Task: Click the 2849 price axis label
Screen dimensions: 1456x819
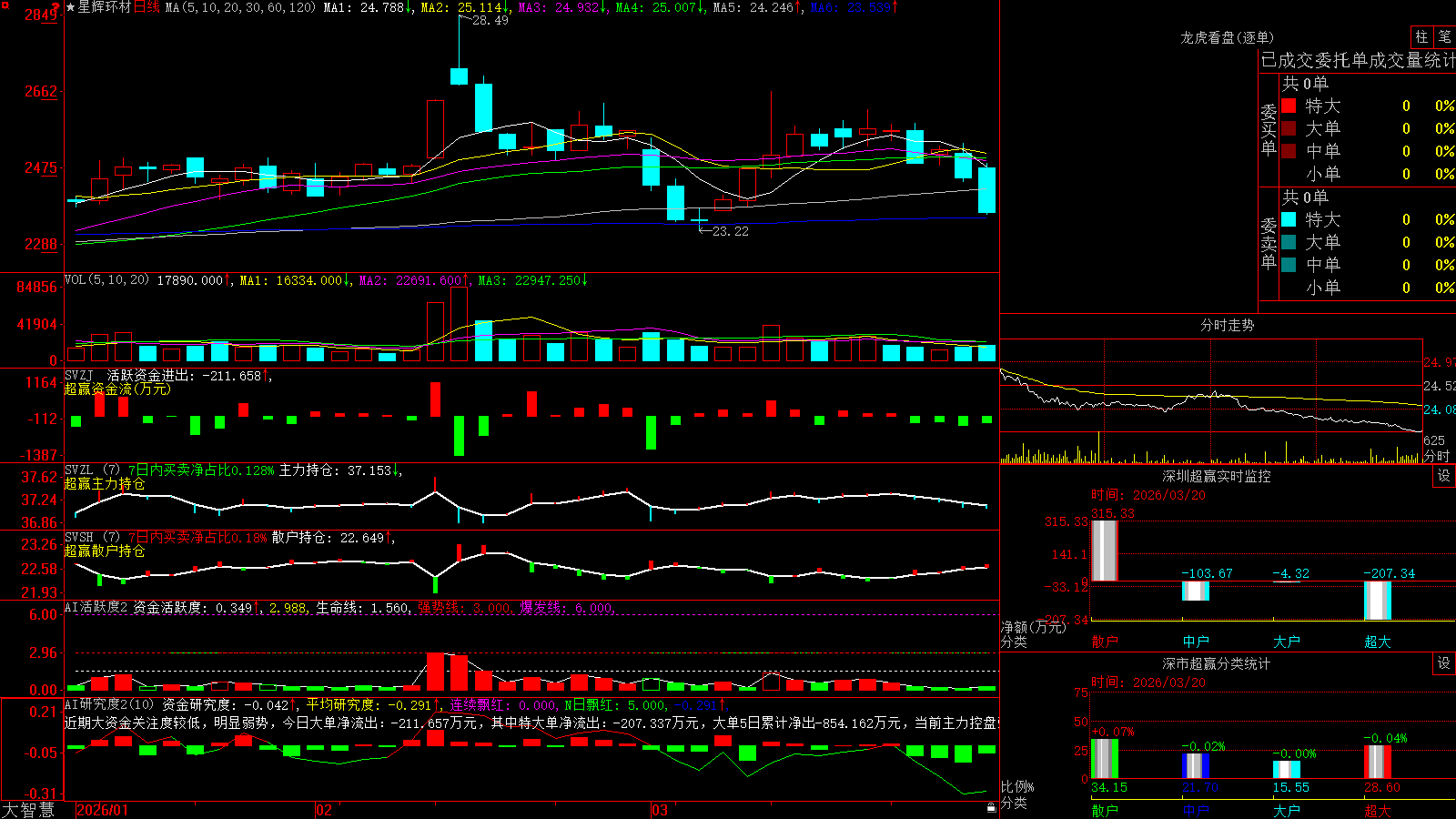Action: [x=41, y=15]
